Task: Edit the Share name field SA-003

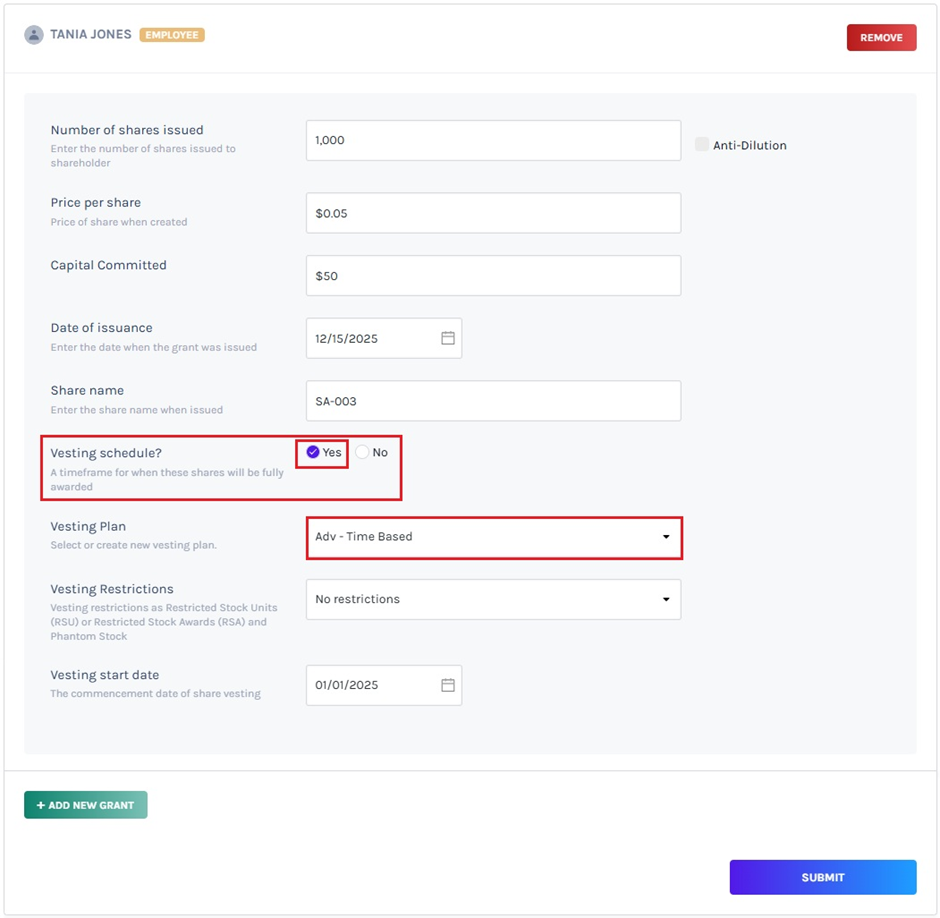Action: coord(492,401)
